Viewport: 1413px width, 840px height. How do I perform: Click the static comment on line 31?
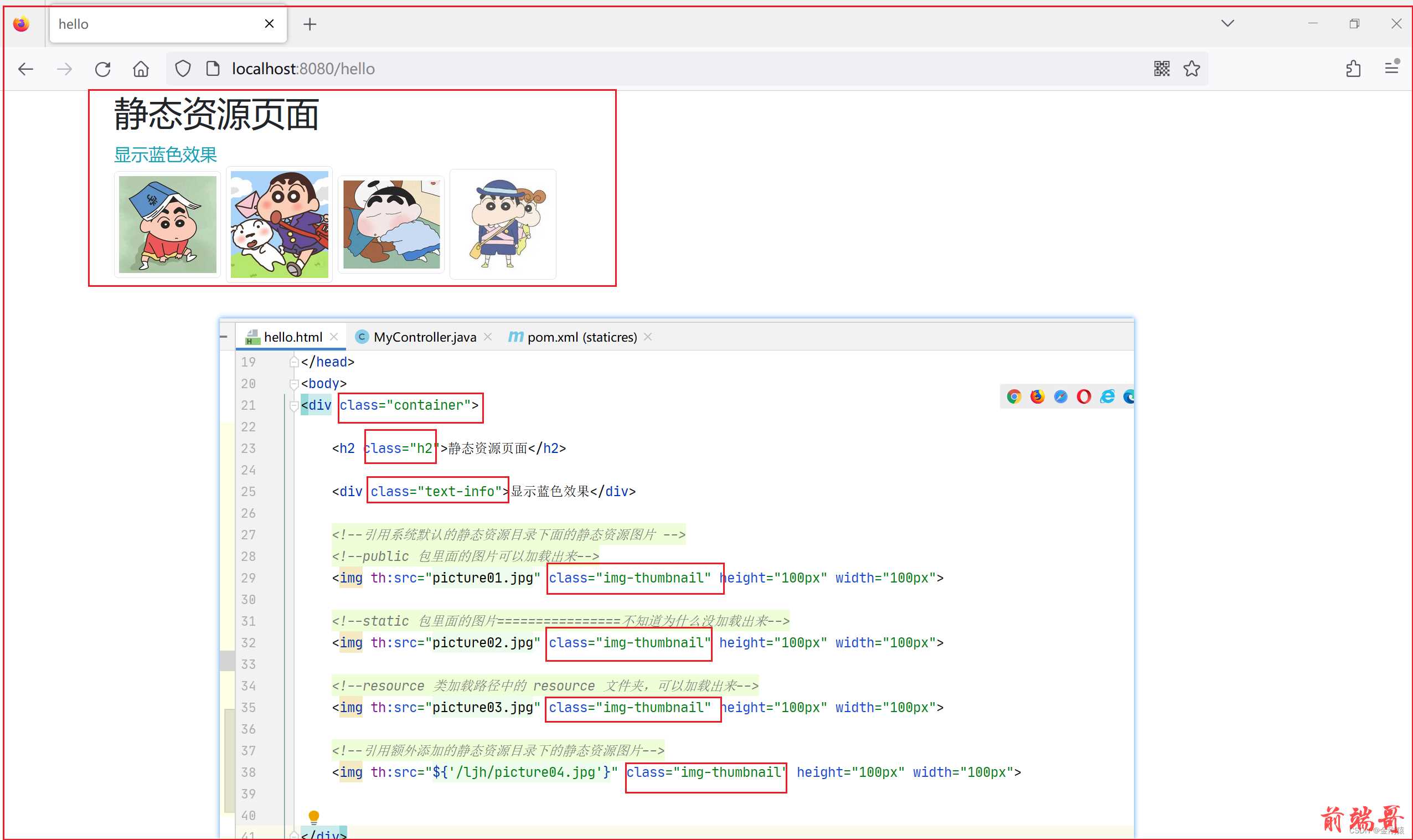coord(560,621)
